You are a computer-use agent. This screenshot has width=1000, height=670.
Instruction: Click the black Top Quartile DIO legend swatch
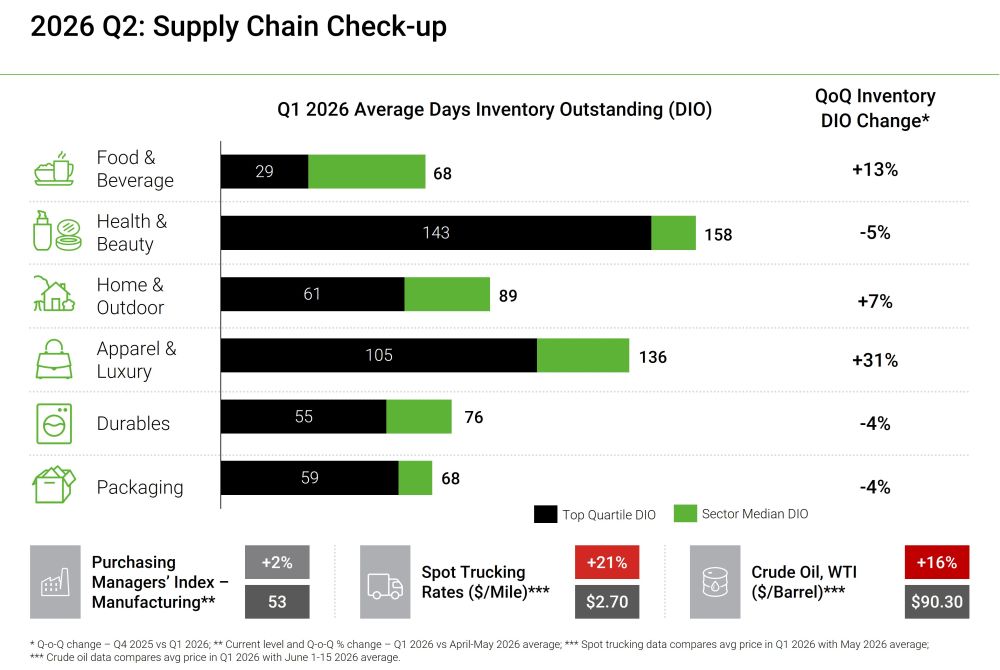545,514
